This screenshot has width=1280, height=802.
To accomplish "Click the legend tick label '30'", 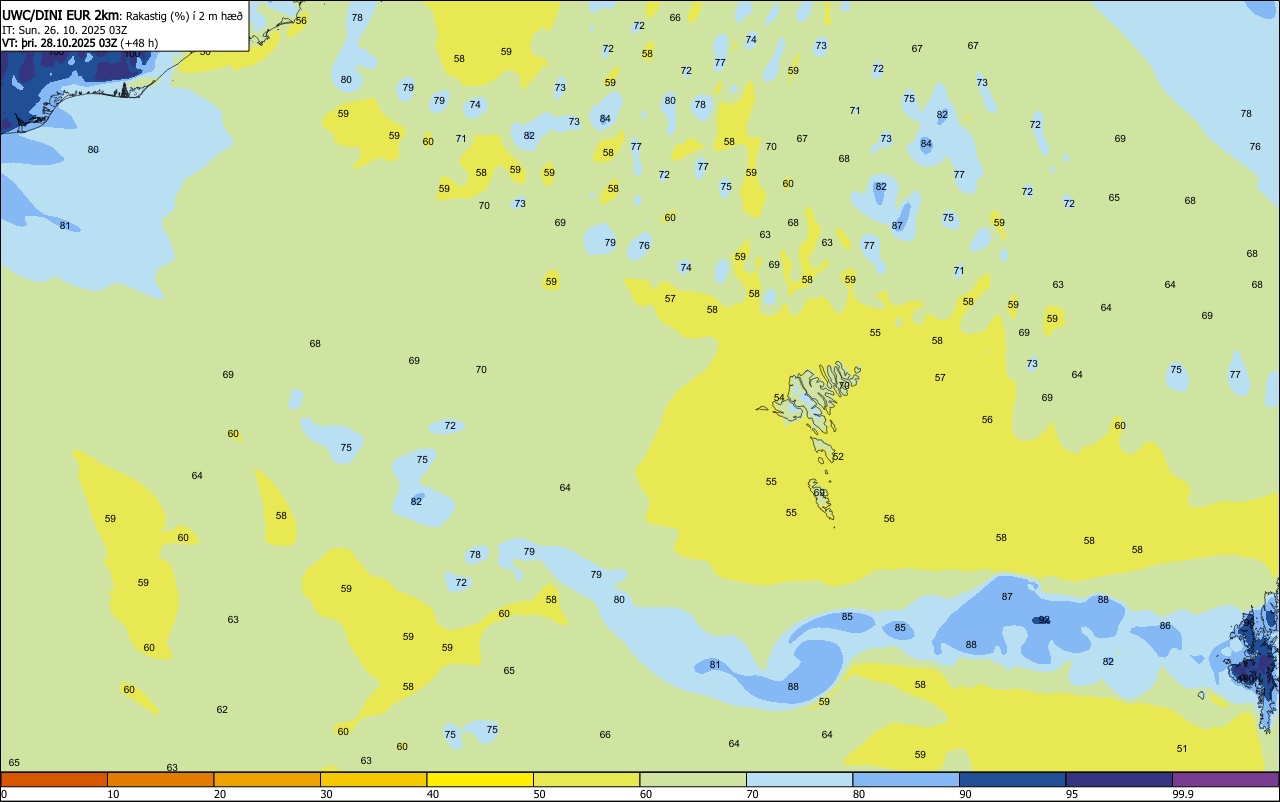I will (327, 794).
